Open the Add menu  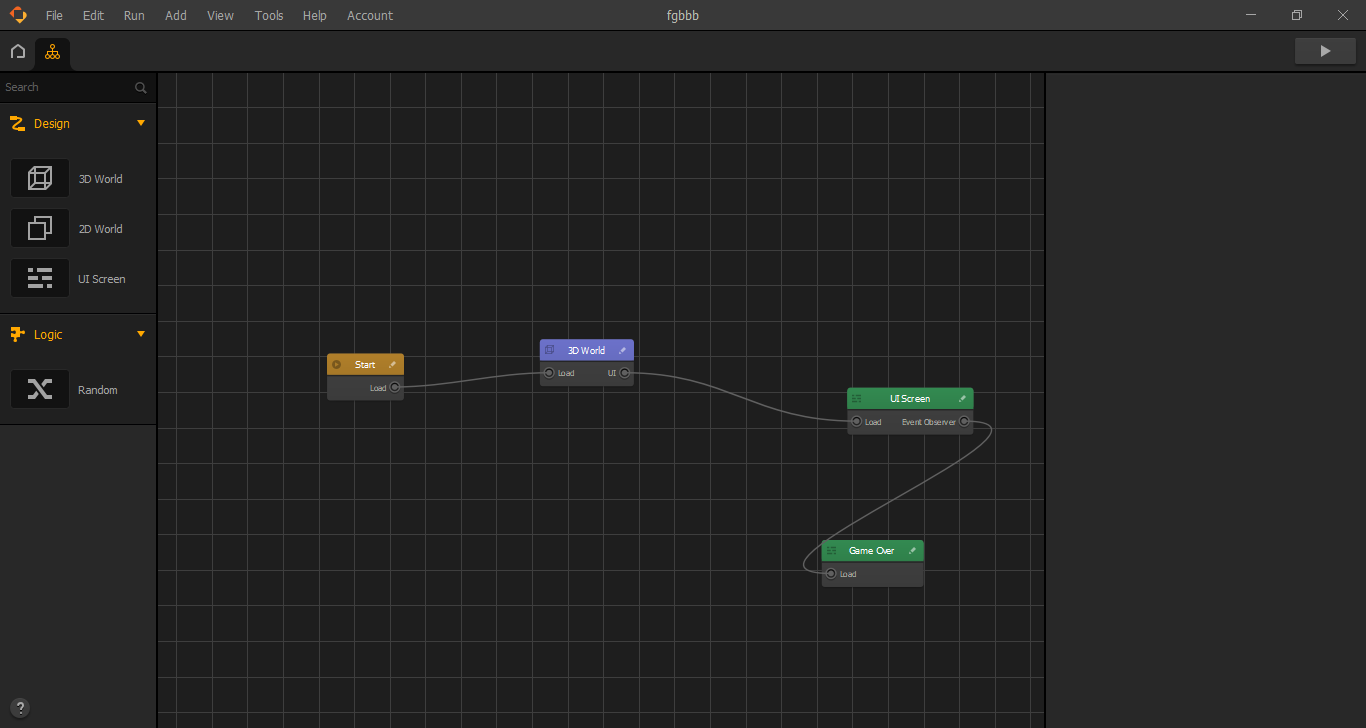176,15
